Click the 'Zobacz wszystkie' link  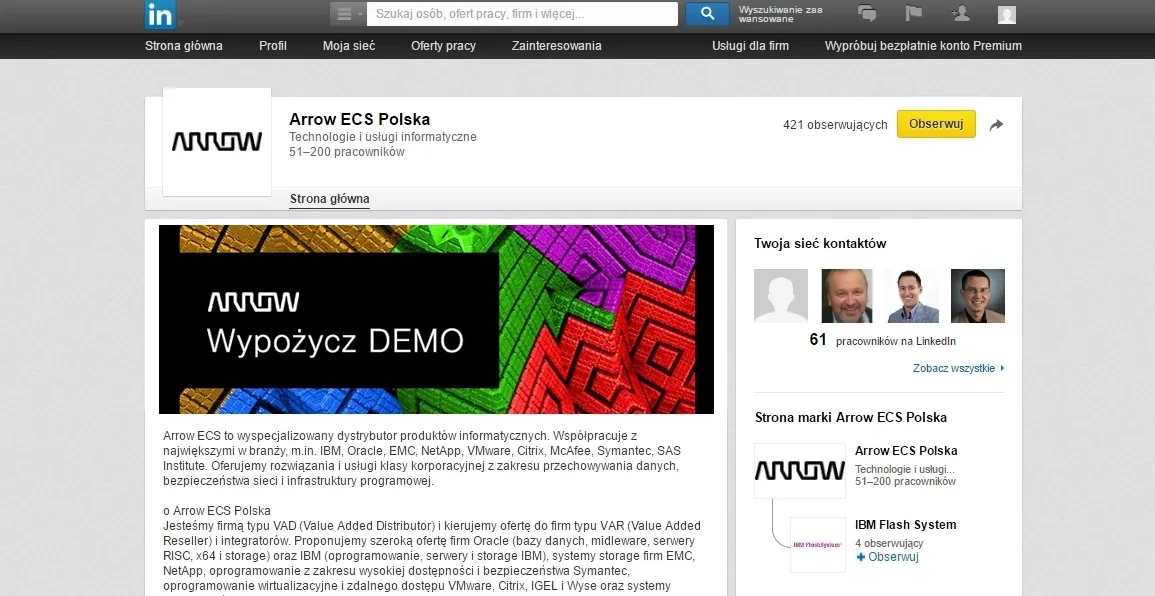coord(958,368)
